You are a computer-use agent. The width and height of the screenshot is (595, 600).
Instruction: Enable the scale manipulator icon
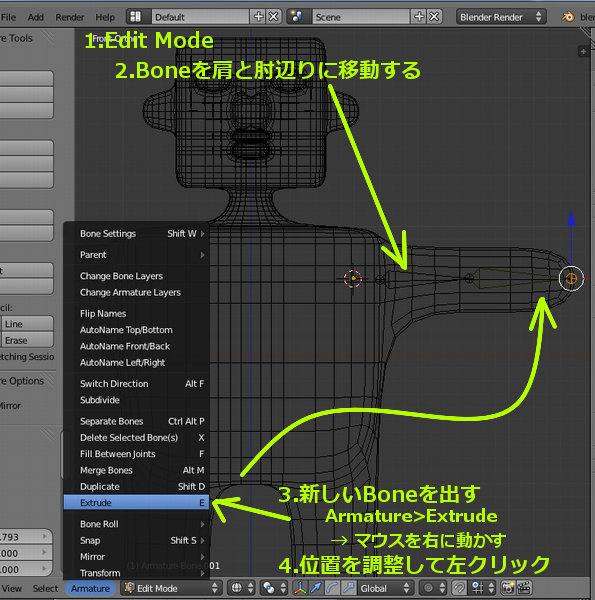348,588
